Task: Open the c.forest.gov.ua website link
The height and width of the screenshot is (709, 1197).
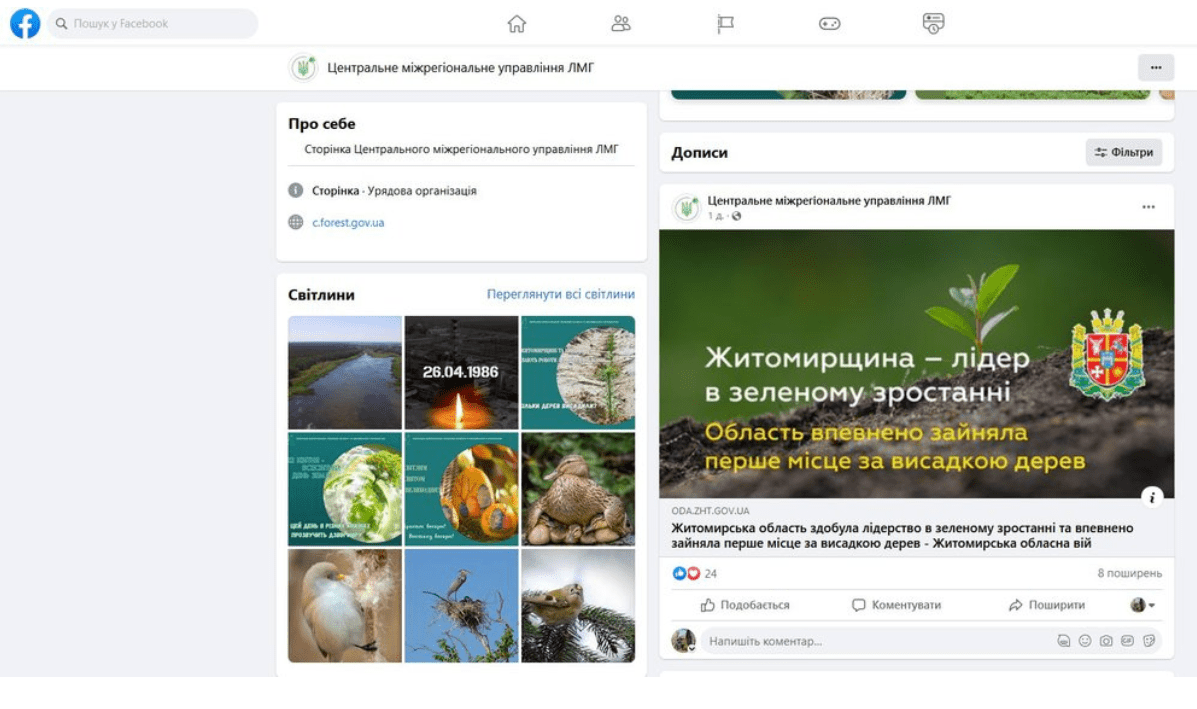Action: [348, 223]
